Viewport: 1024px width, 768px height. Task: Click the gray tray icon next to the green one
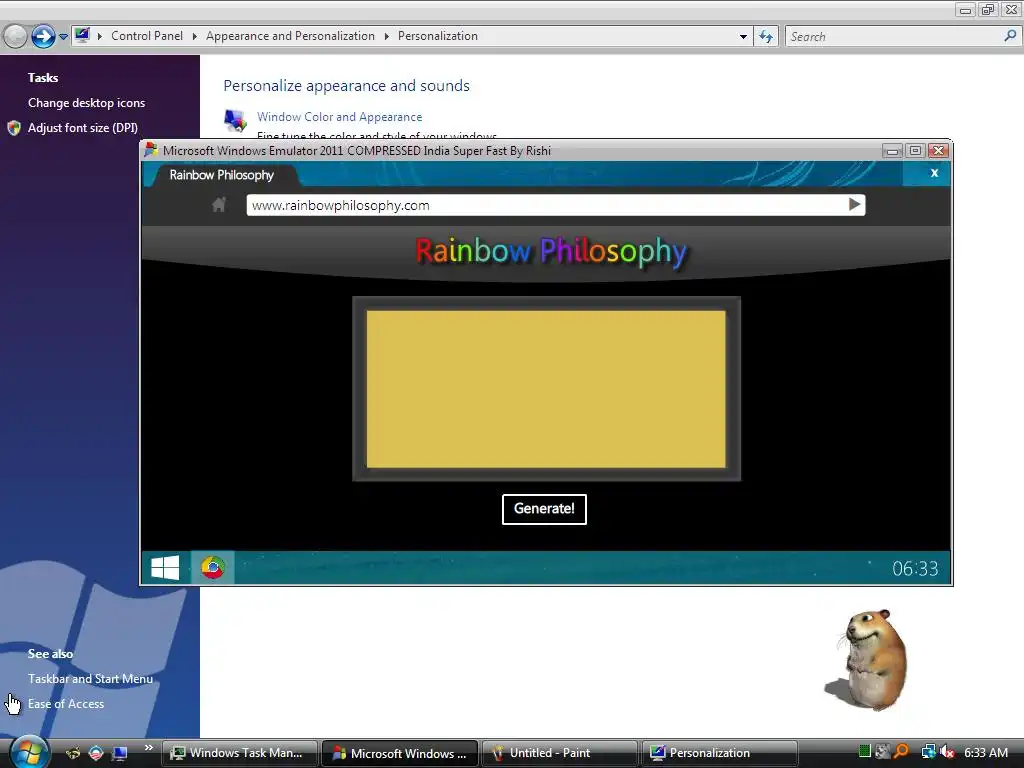[x=883, y=752]
